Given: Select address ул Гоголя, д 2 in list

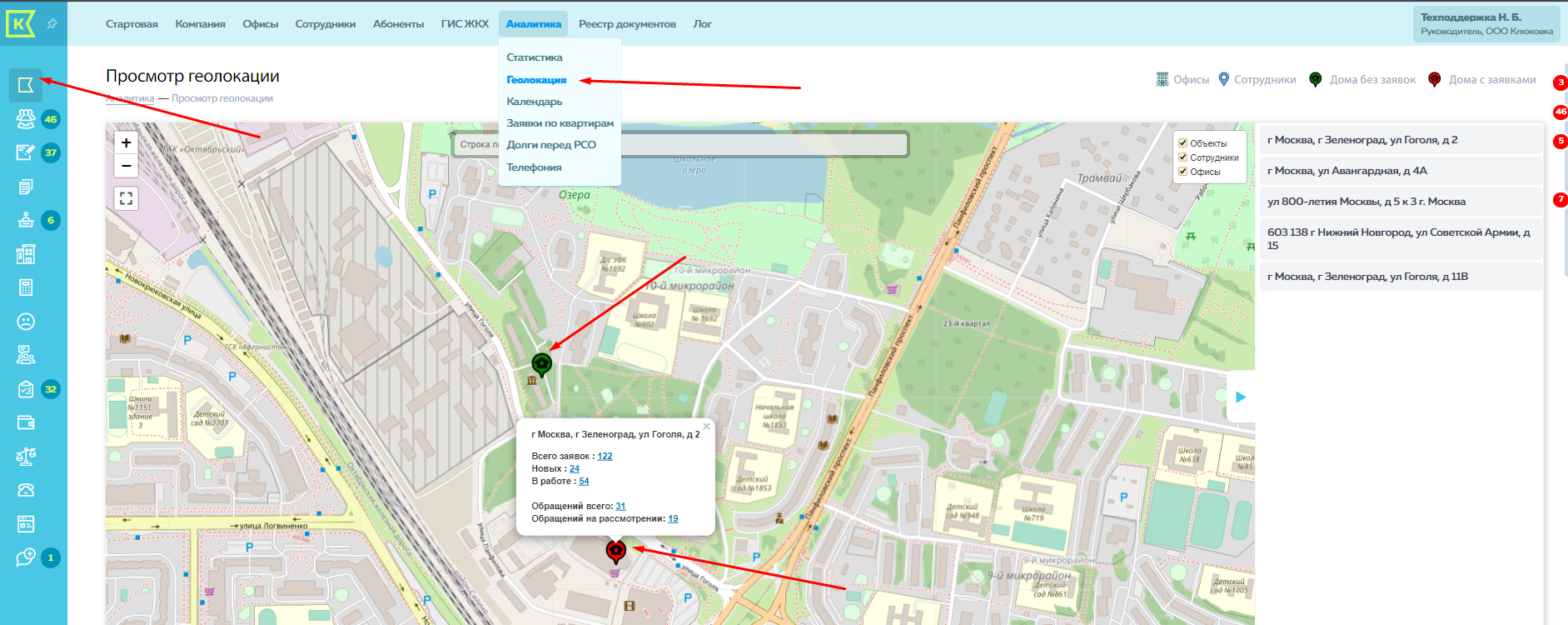Looking at the screenshot, I should (1401, 140).
